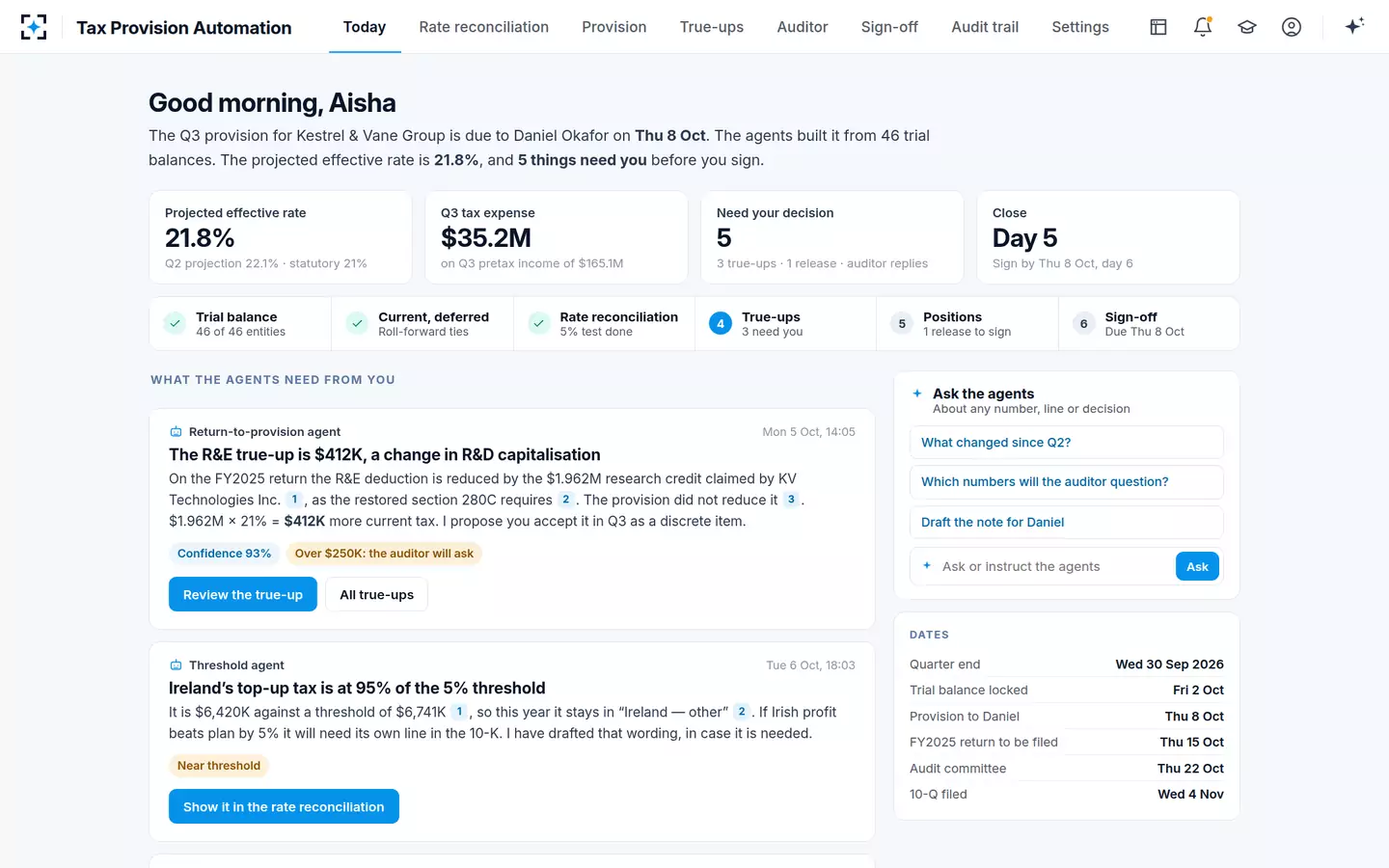Select the Sign-off step number 6 badge
This screenshot has height=868, width=1389.
1083,324
